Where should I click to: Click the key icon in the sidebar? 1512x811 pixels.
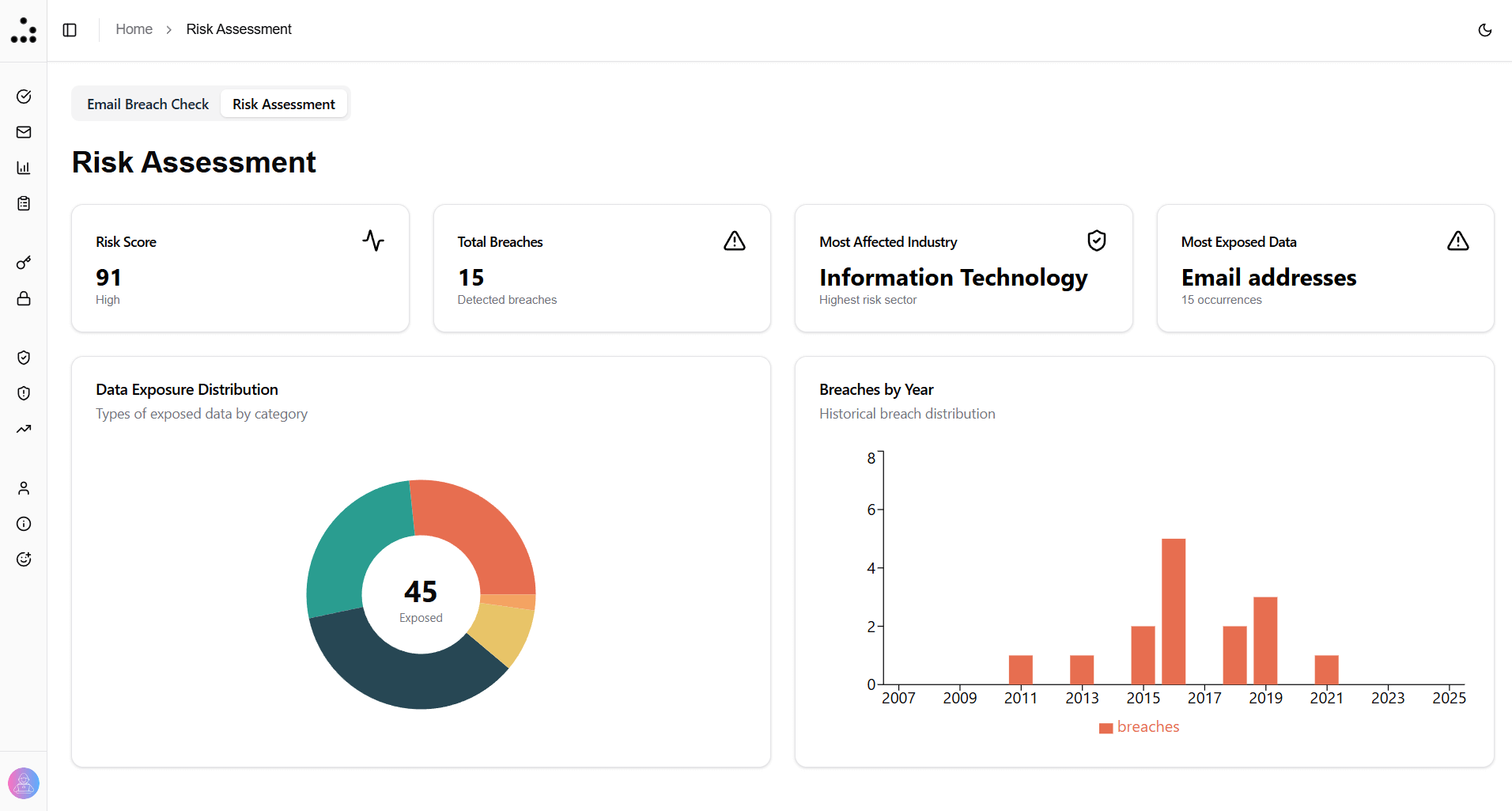tap(24, 263)
